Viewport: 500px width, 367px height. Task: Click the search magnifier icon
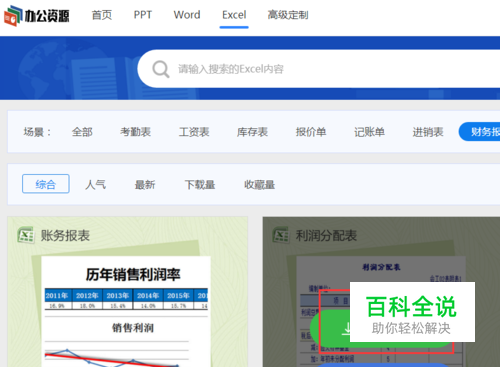point(161,69)
